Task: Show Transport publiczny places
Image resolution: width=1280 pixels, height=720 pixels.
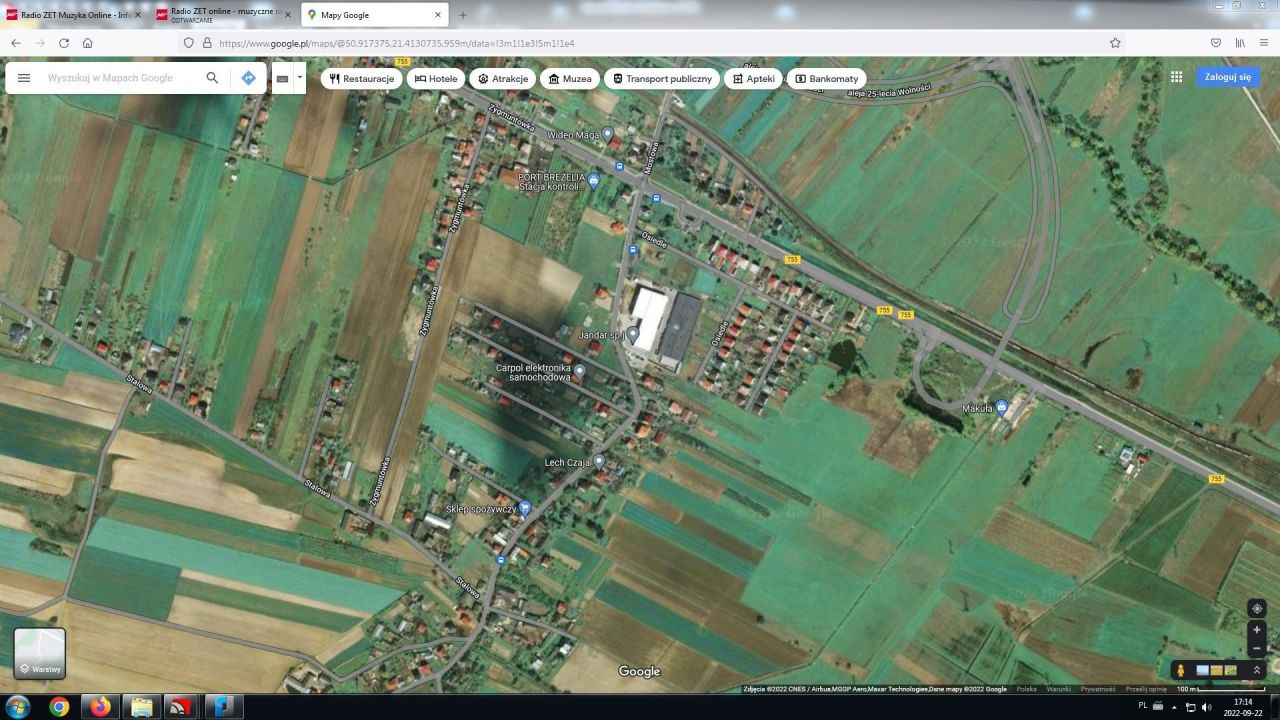Action: pos(662,78)
